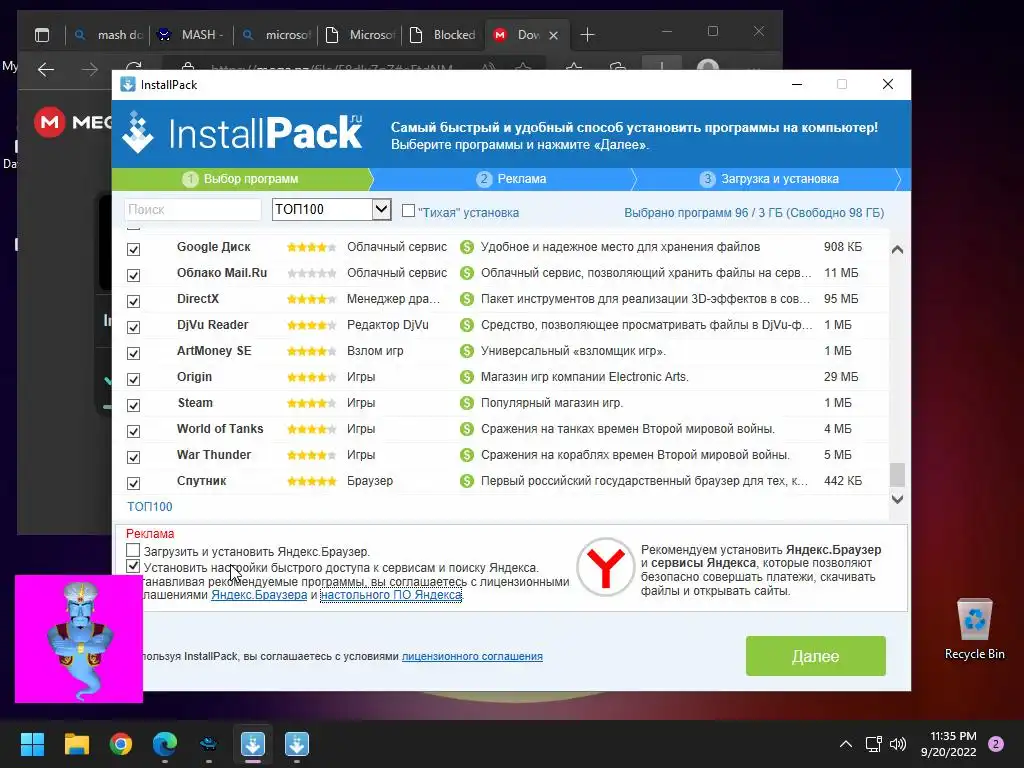Open Recycle Bin on desktop
The width and height of the screenshot is (1024, 768).
click(974, 629)
